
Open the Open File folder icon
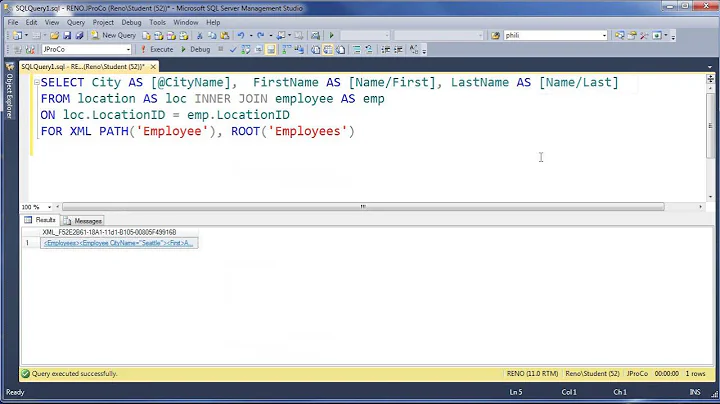(55, 35)
